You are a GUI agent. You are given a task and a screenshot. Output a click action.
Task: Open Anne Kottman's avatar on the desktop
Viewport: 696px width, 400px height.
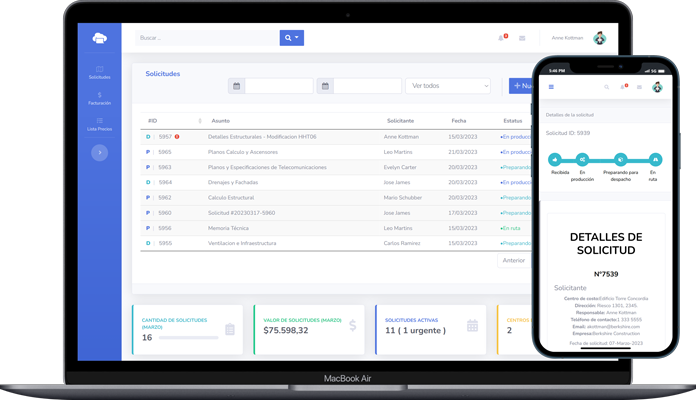600,38
